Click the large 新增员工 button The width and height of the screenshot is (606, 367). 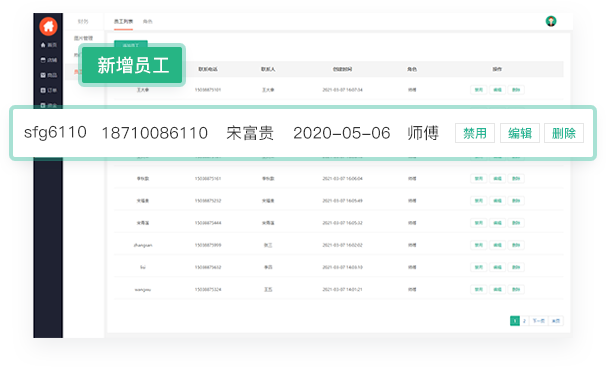(x=132, y=65)
